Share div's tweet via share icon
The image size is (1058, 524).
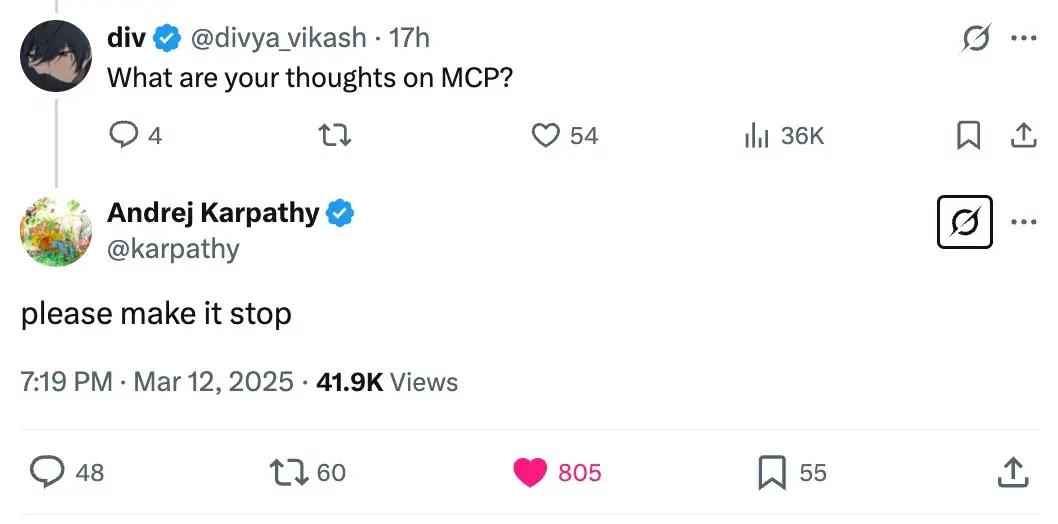[x=1023, y=135]
